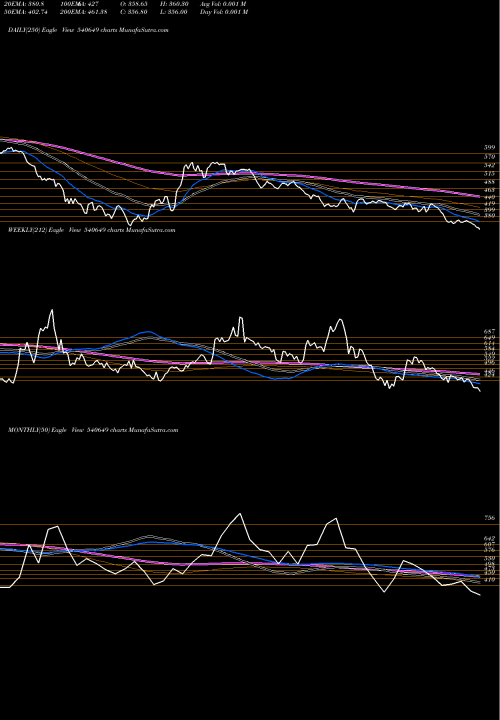Click the 687 price level on weekly chart

[x=489, y=332]
